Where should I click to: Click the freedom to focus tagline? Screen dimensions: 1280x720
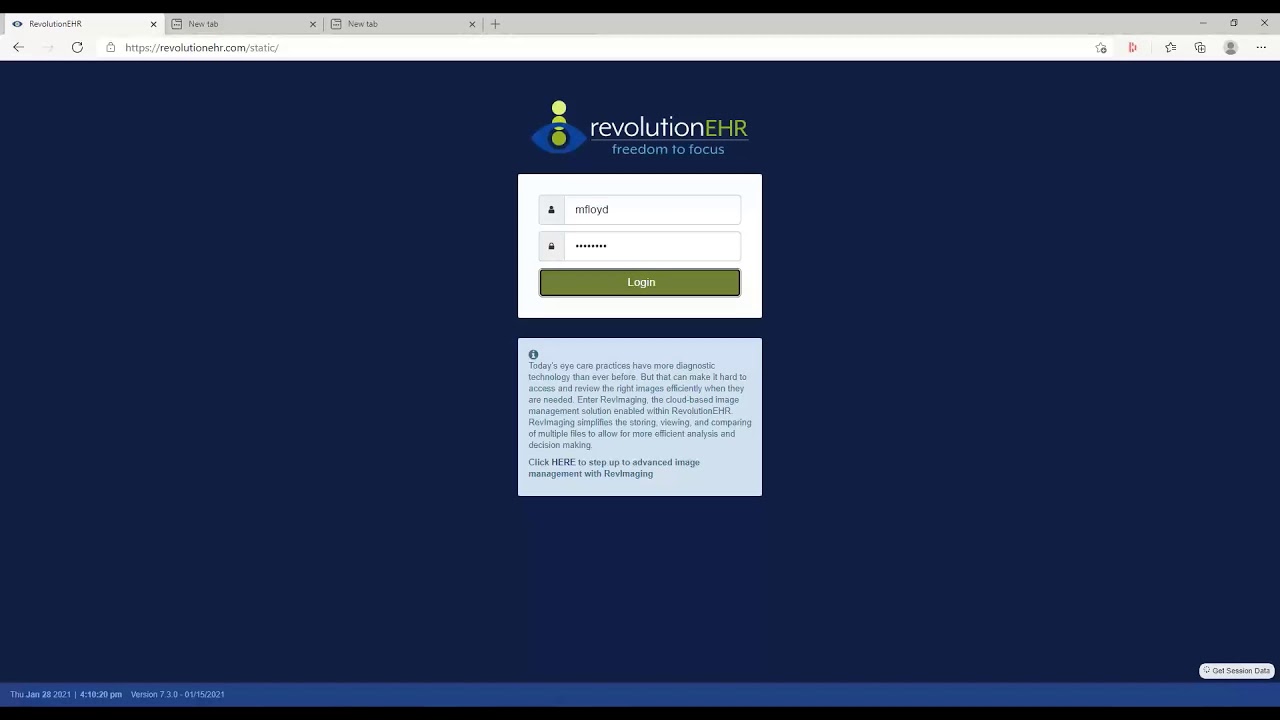pyautogui.click(x=668, y=149)
